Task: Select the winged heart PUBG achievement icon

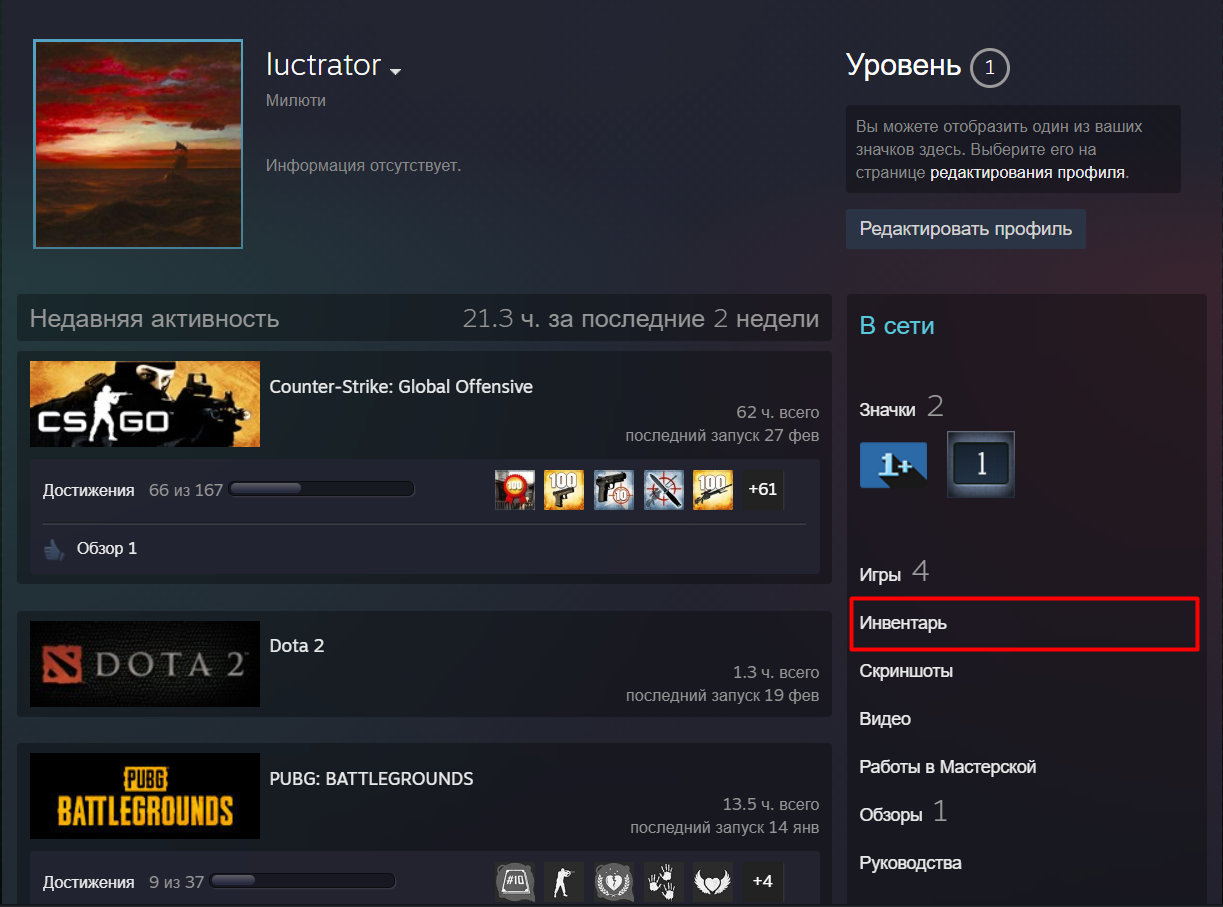Action: click(713, 882)
